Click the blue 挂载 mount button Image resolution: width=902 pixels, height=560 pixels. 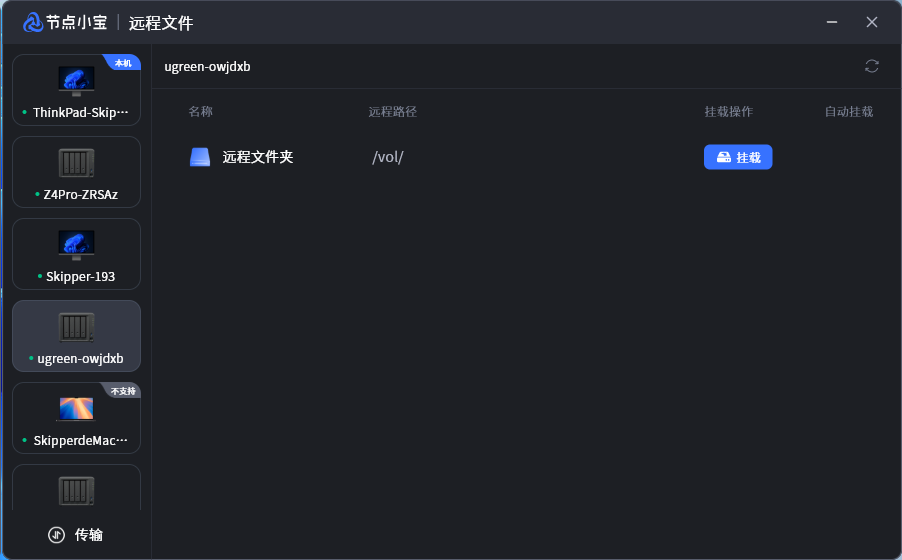(738, 157)
